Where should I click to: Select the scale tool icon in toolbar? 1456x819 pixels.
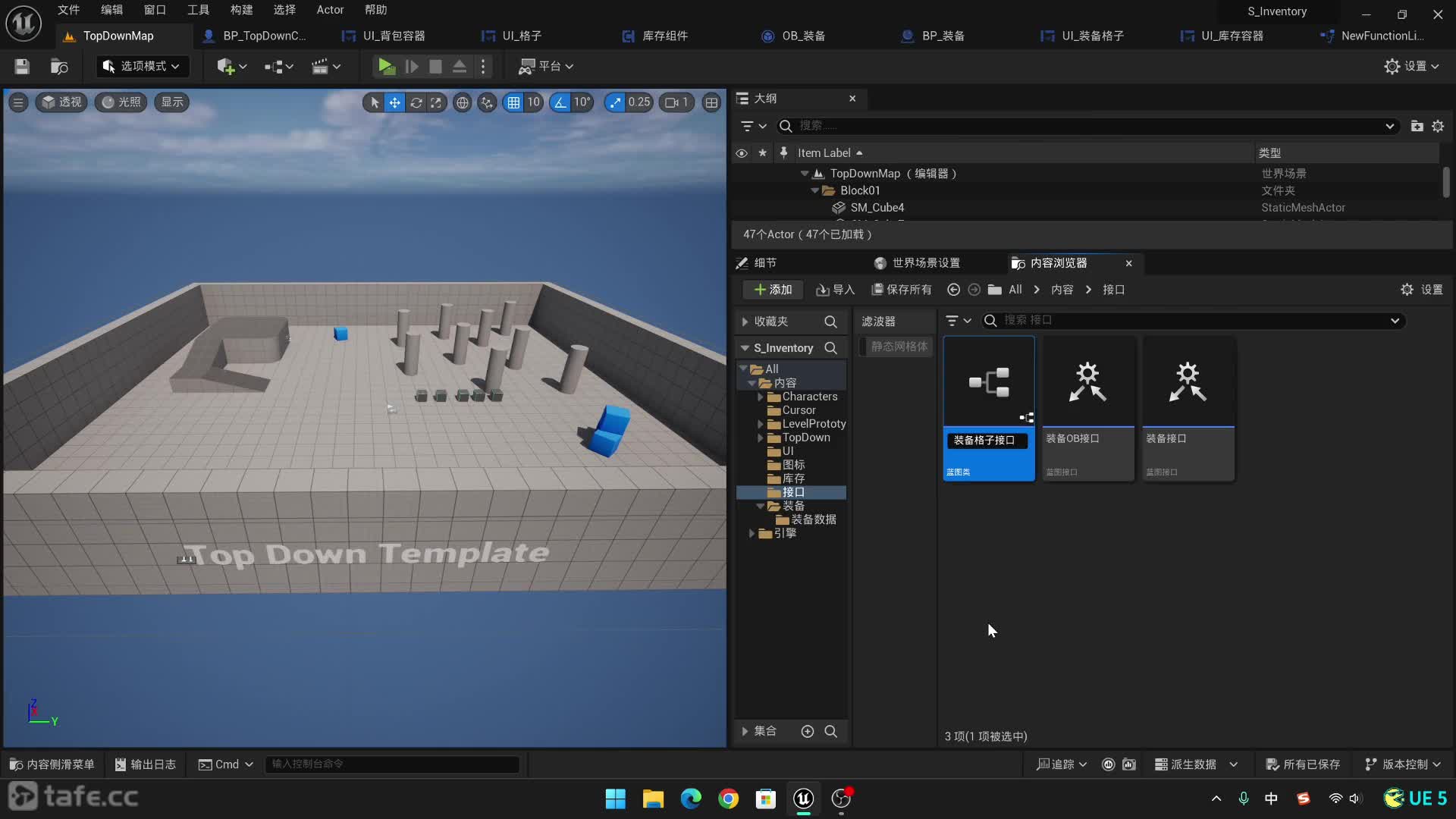[x=437, y=102]
